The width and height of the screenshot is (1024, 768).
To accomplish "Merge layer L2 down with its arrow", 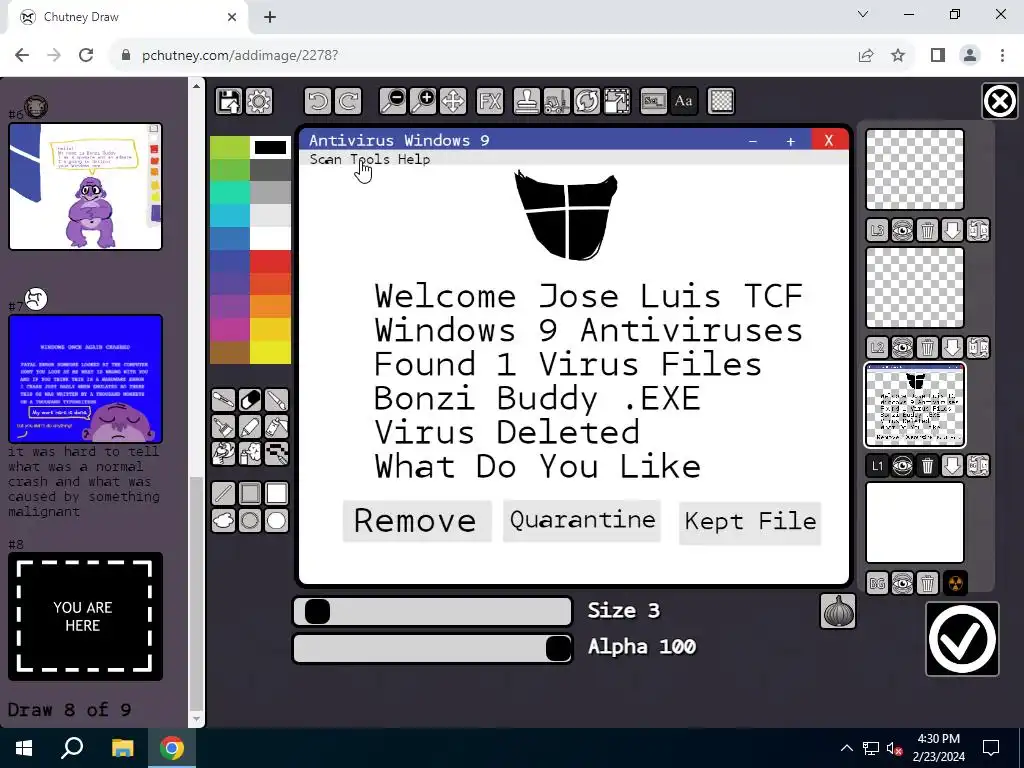I will coord(953,347).
